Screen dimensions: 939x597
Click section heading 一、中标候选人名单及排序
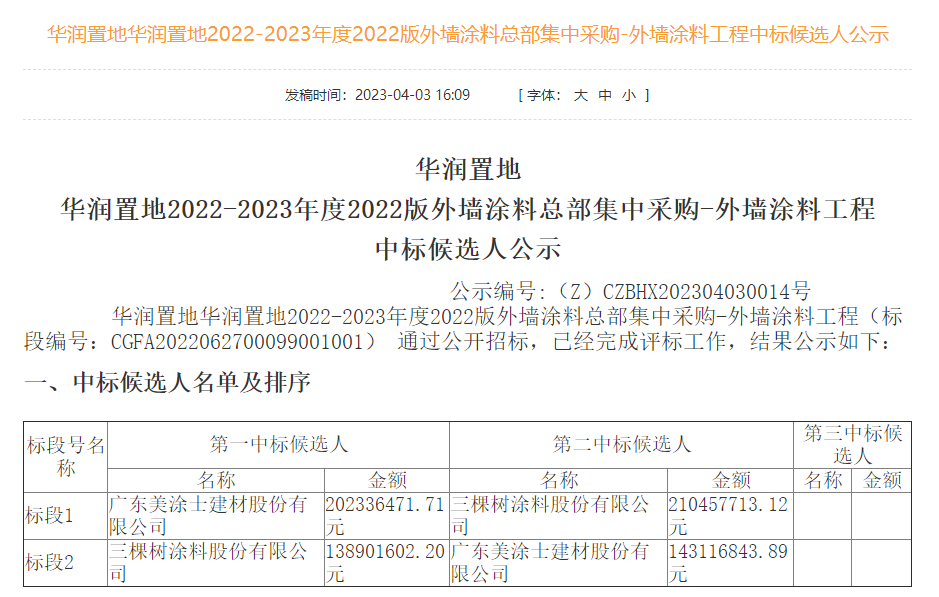[168, 382]
